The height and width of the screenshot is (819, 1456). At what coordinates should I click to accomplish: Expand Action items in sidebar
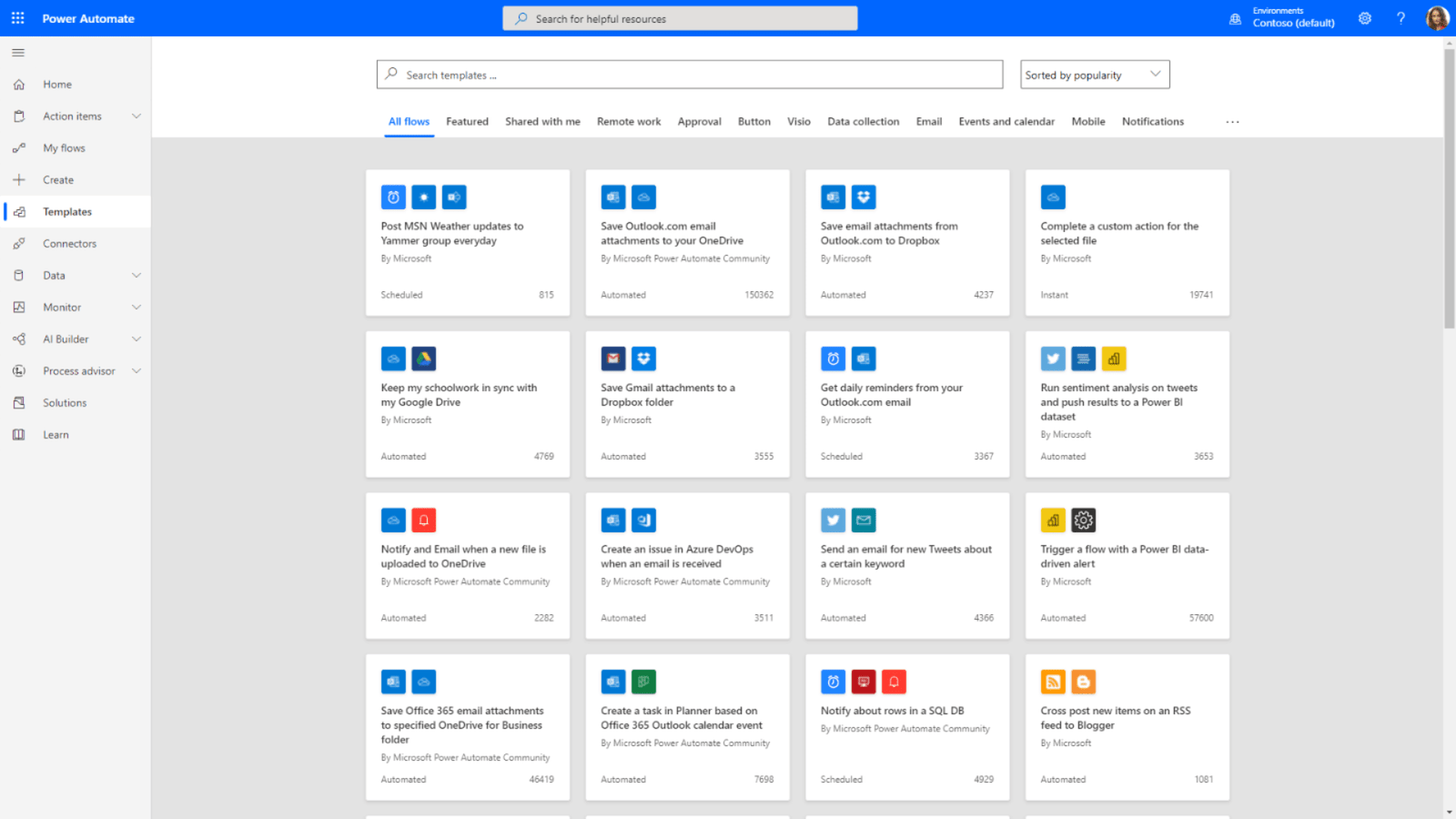[x=136, y=116]
